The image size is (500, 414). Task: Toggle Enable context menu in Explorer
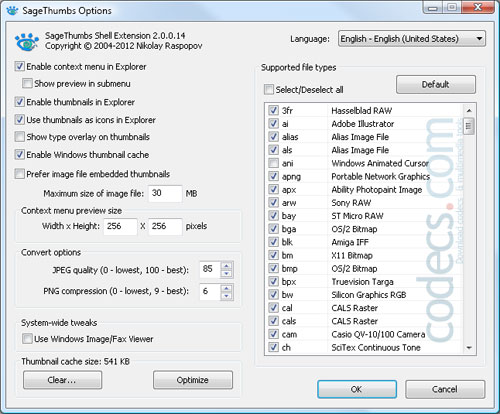[x=19, y=66]
